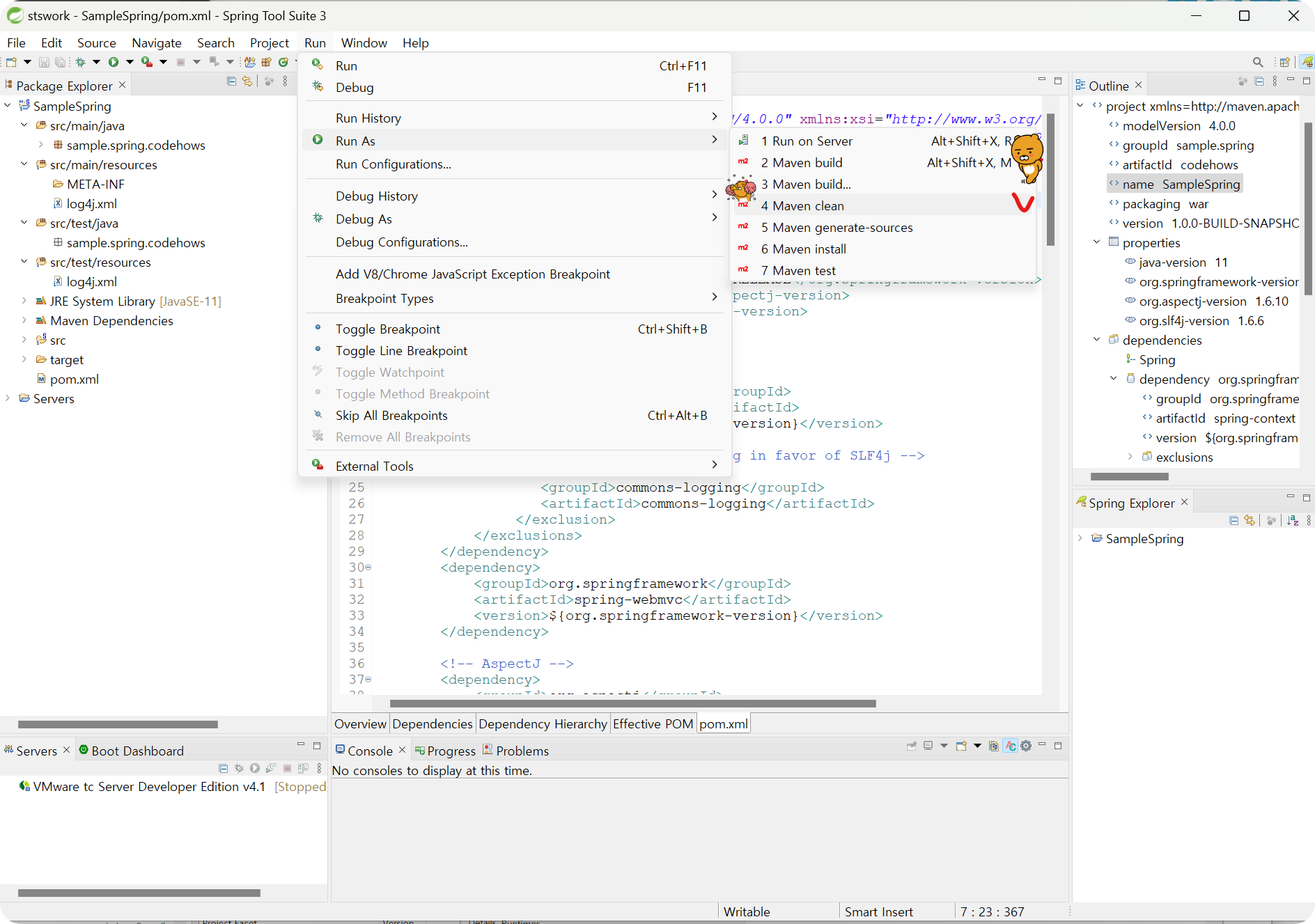Switch to the Overview editor tab
1315x924 pixels.
click(x=360, y=723)
